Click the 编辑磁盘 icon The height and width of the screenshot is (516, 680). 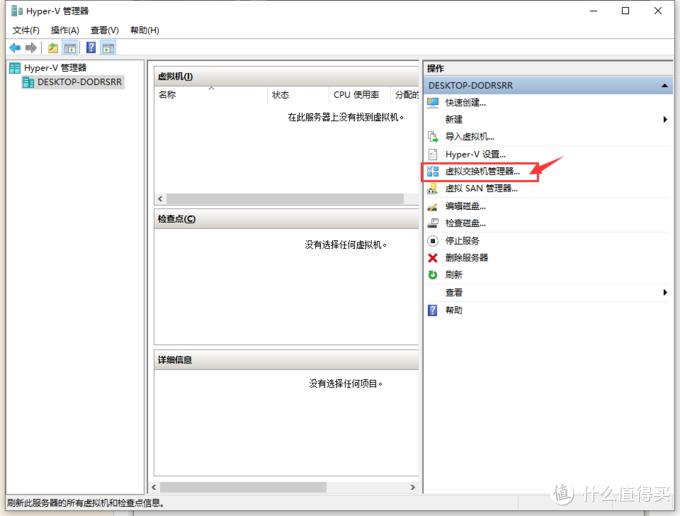click(x=432, y=206)
